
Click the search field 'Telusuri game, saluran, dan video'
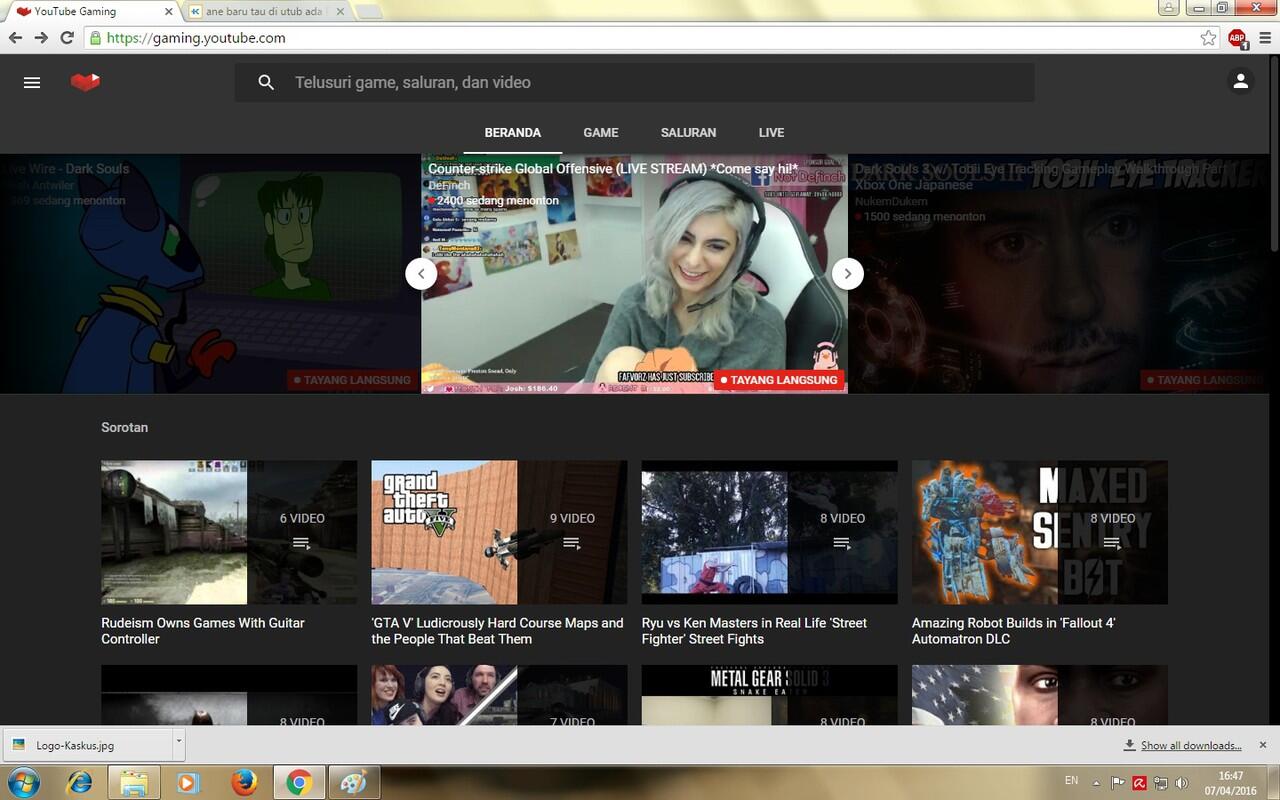pyautogui.click(x=634, y=83)
